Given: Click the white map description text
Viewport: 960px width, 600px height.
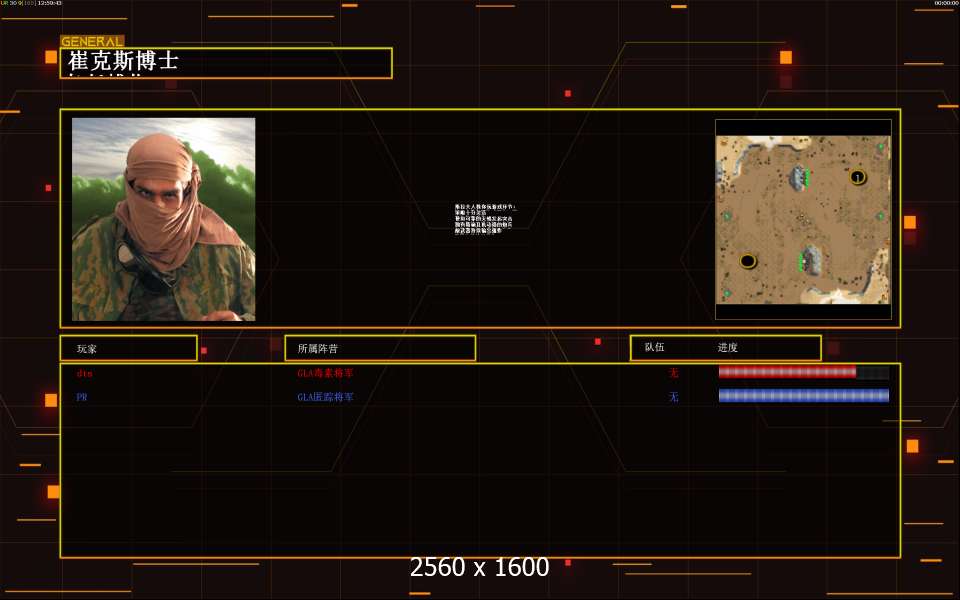Looking at the screenshot, I should [483, 219].
